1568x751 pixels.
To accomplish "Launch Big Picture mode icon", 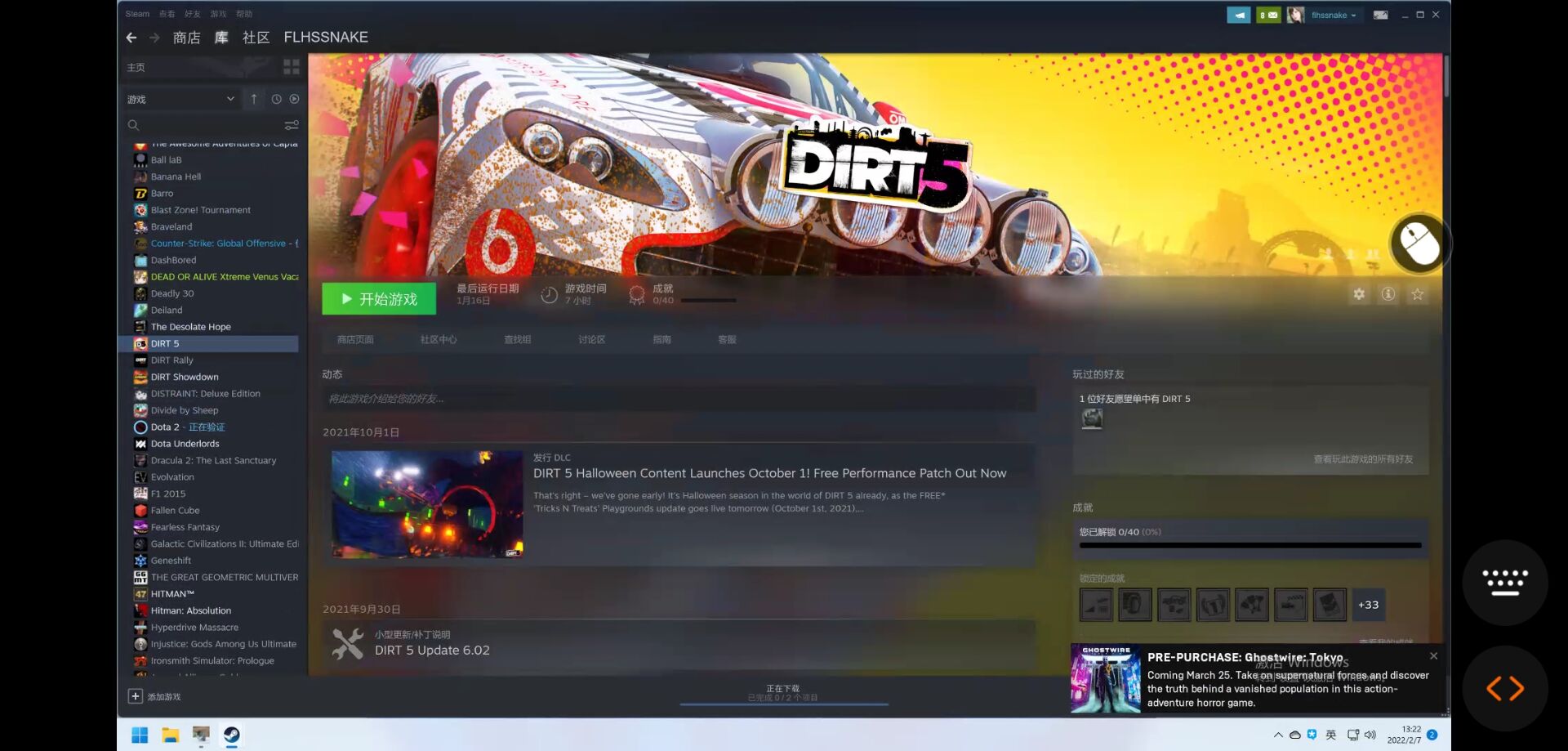I will click(1380, 15).
